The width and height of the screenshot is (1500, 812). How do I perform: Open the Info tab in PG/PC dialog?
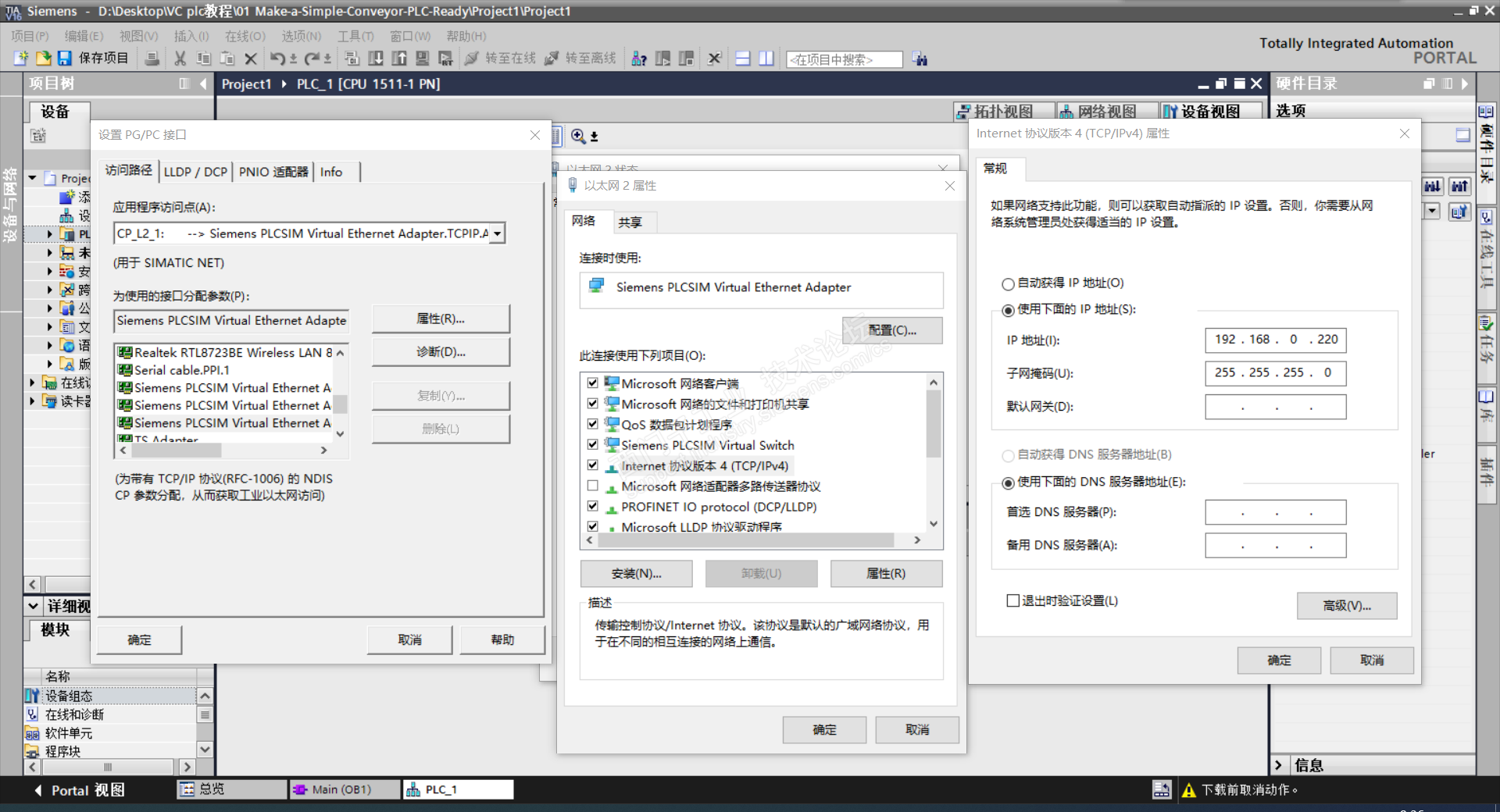tap(331, 172)
